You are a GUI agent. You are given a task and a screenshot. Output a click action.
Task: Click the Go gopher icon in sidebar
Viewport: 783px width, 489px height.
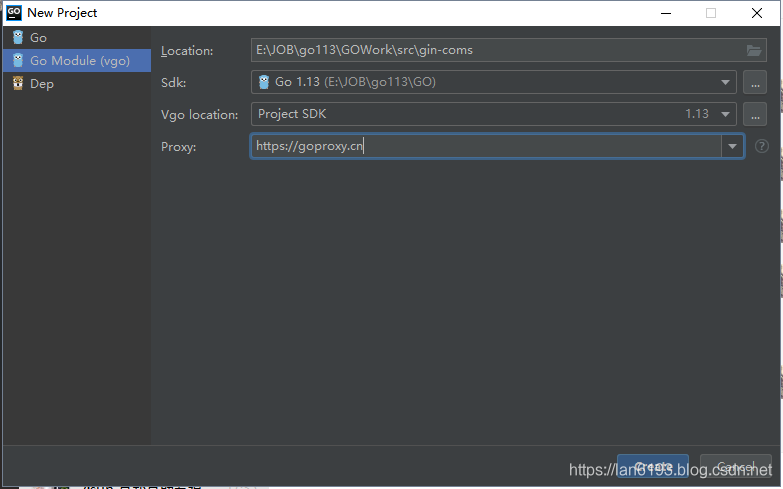18,37
